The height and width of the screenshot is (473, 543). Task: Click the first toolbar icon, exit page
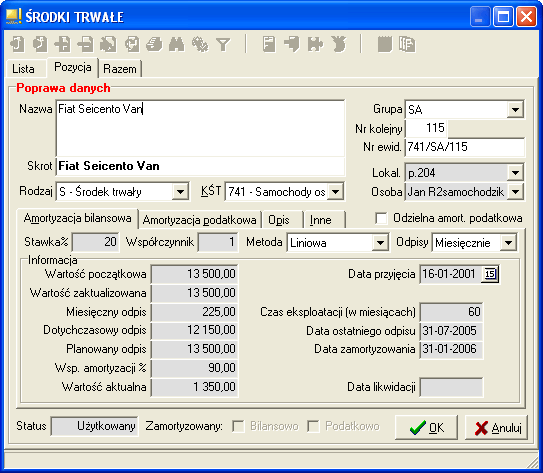[17, 44]
